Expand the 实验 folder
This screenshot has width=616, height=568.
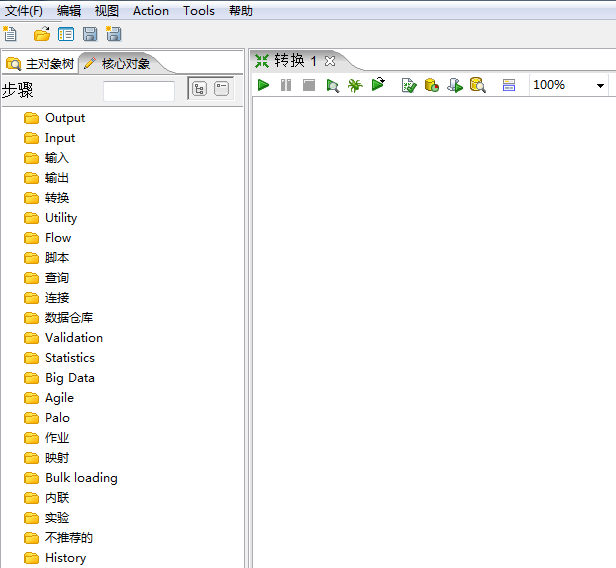[46, 517]
